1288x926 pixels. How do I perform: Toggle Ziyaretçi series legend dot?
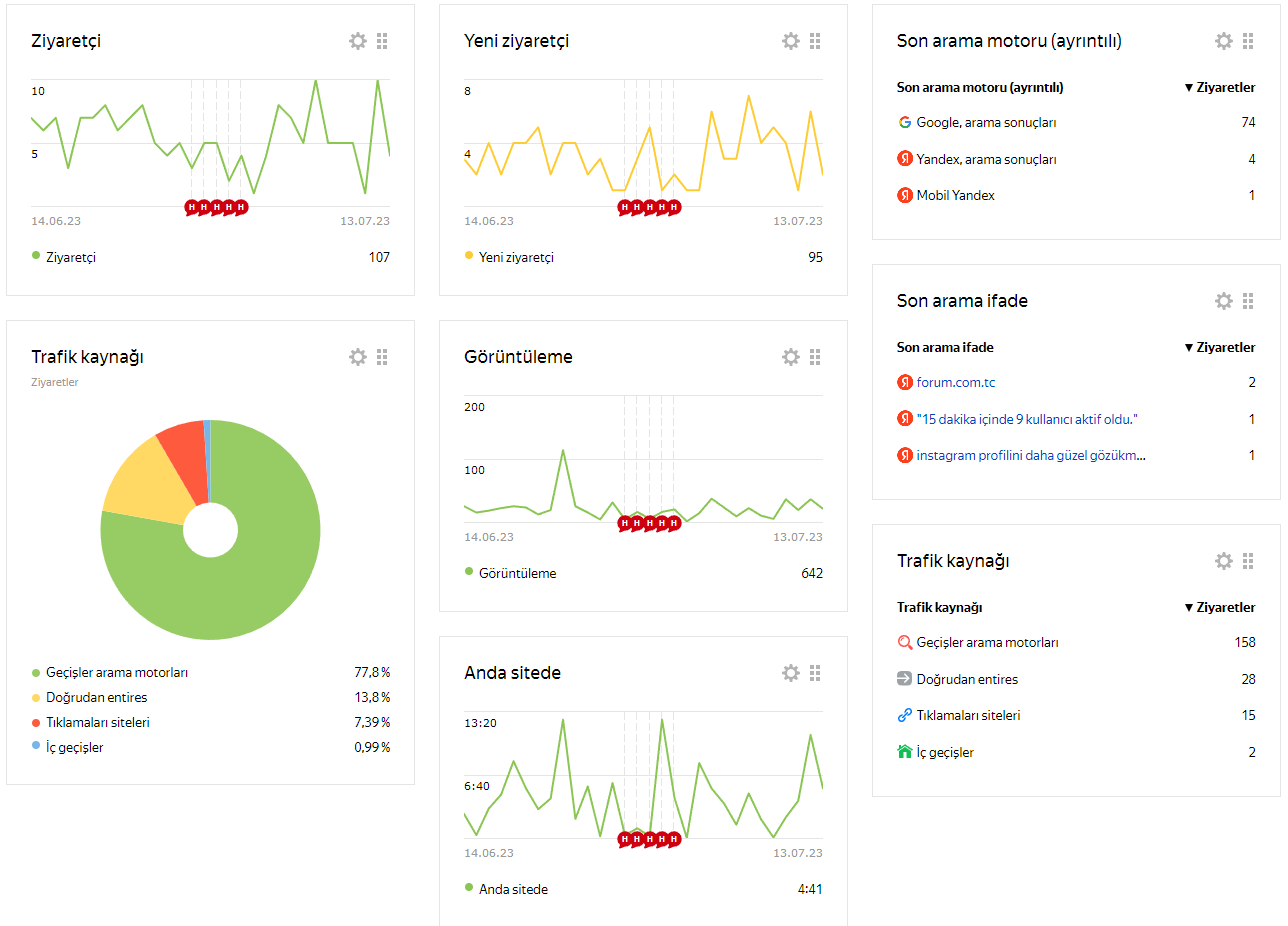[36, 256]
